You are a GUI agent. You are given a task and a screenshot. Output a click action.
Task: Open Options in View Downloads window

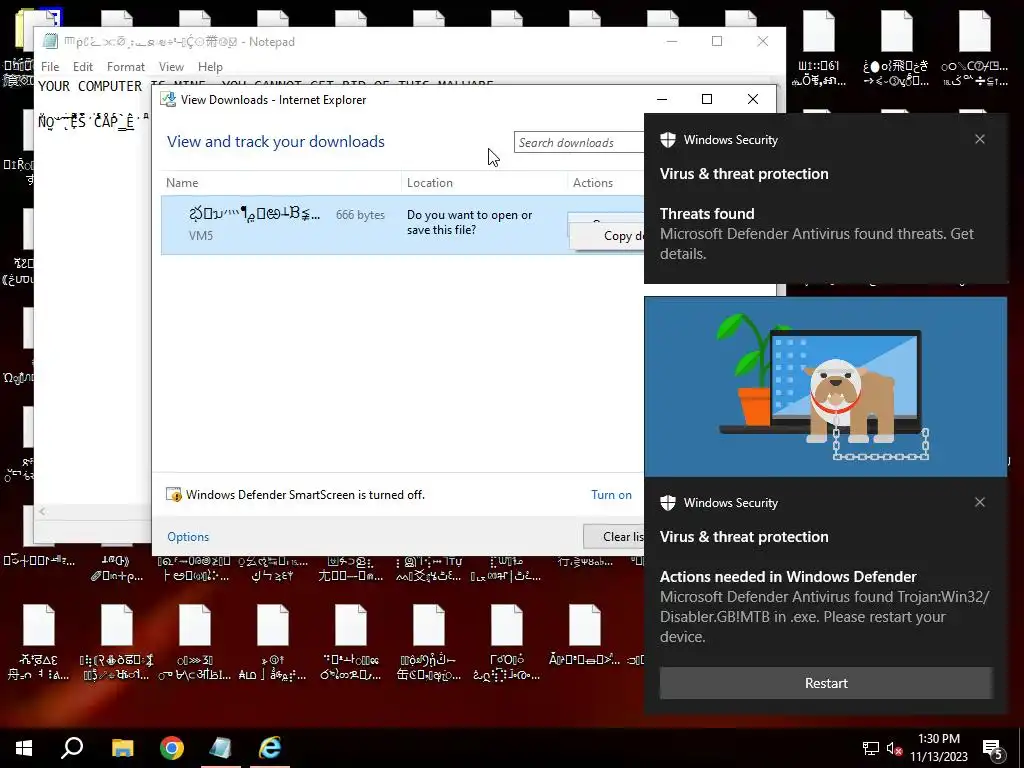coord(188,537)
